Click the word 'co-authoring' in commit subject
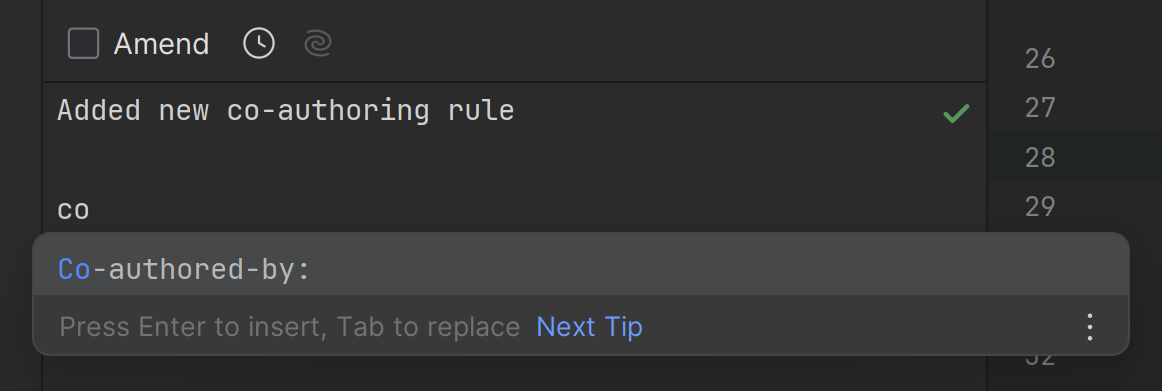 328,111
